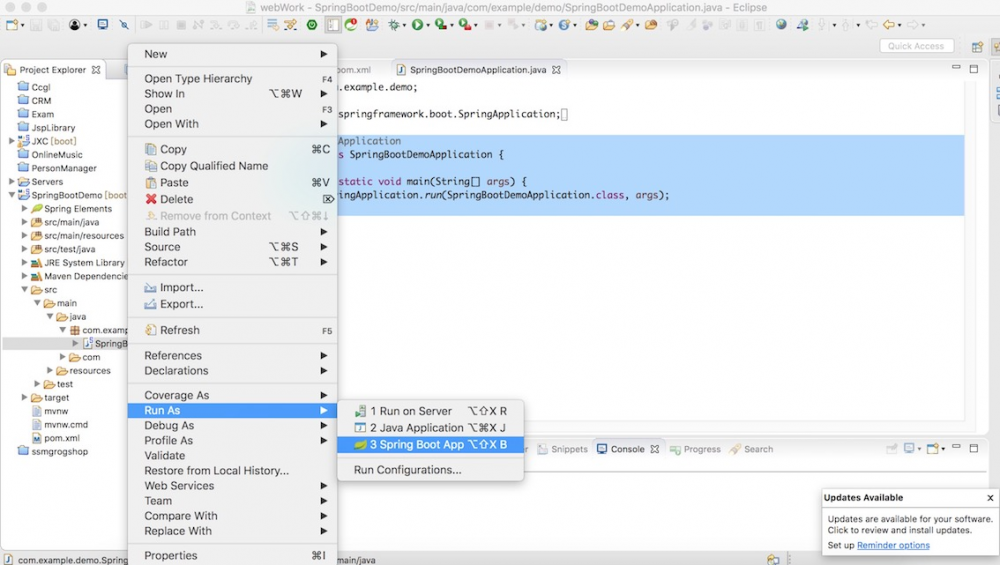Open pom.xml file in Project Explorer

pos(61,438)
